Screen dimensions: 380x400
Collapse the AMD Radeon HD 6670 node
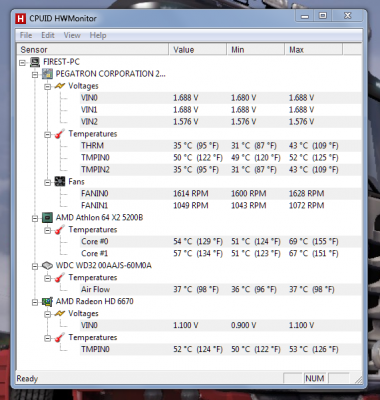click(35, 302)
